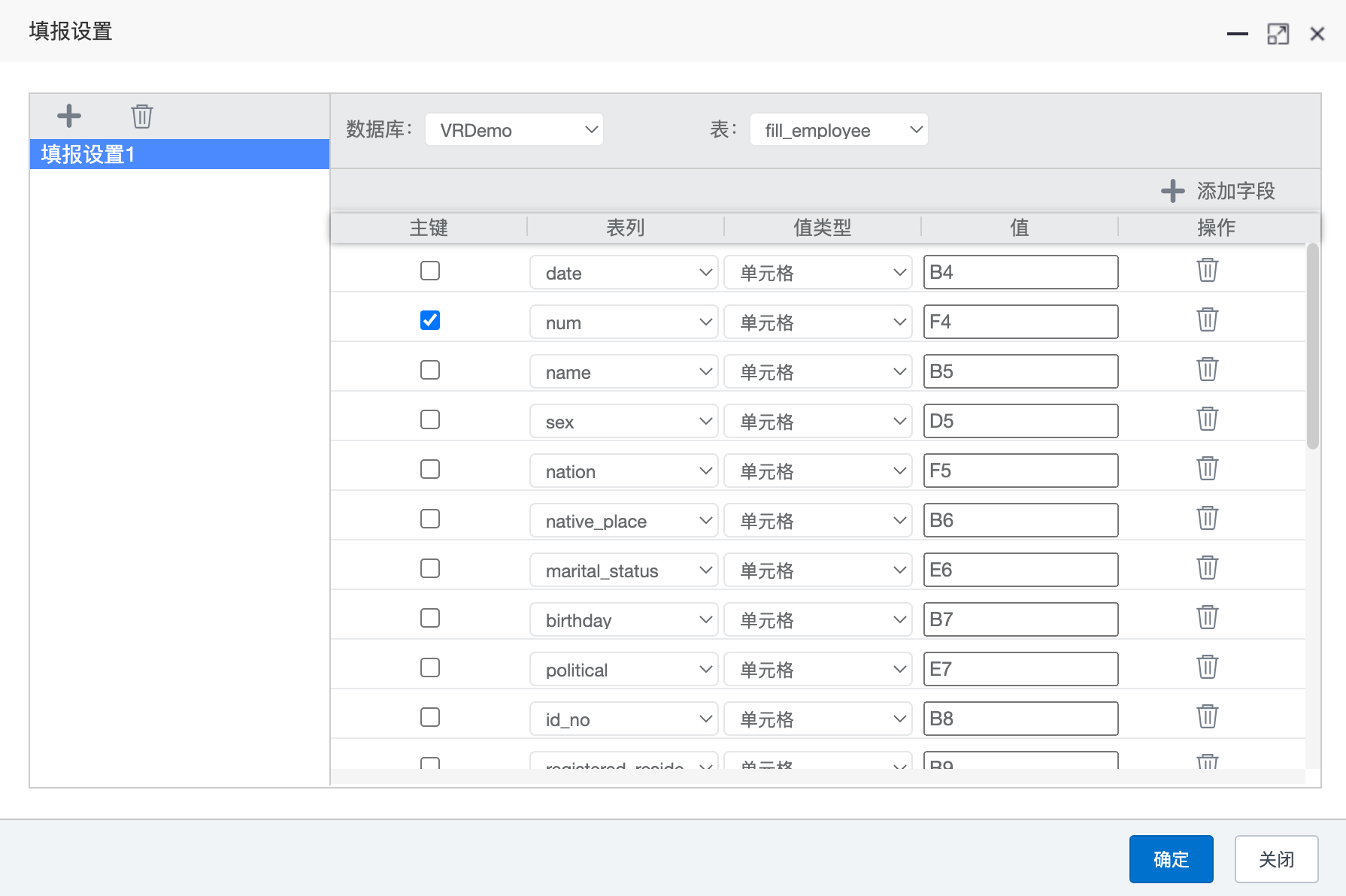Open the date column dropdown
Image resolution: width=1346 pixels, height=896 pixels.
[624, 272]
